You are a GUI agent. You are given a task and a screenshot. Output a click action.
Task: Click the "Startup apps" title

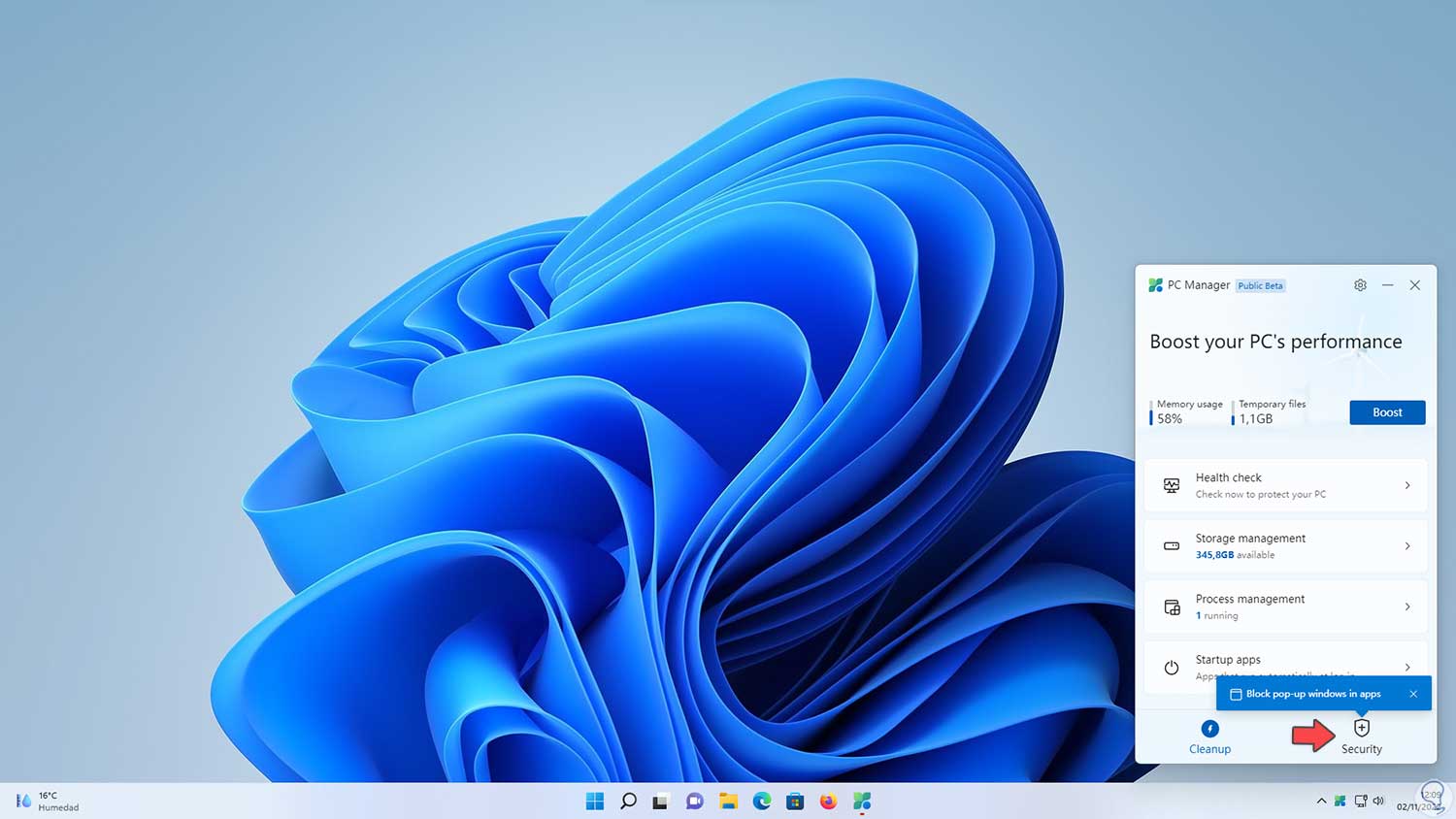[x=1228, y=660]
